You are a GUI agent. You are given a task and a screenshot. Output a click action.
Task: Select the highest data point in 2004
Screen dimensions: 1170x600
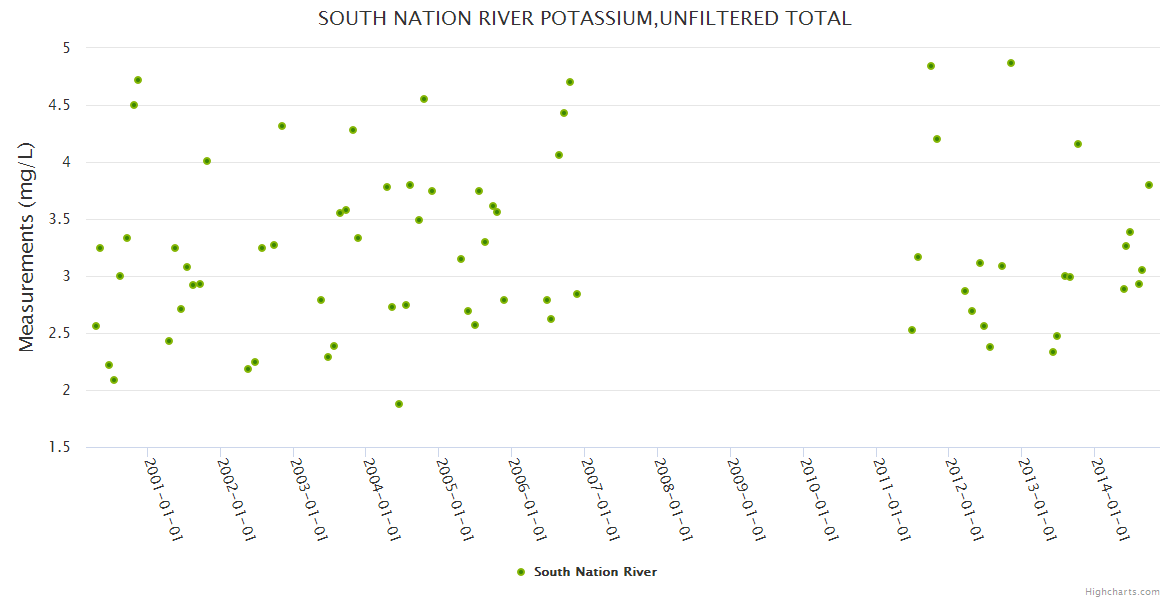tap(424, 99)
